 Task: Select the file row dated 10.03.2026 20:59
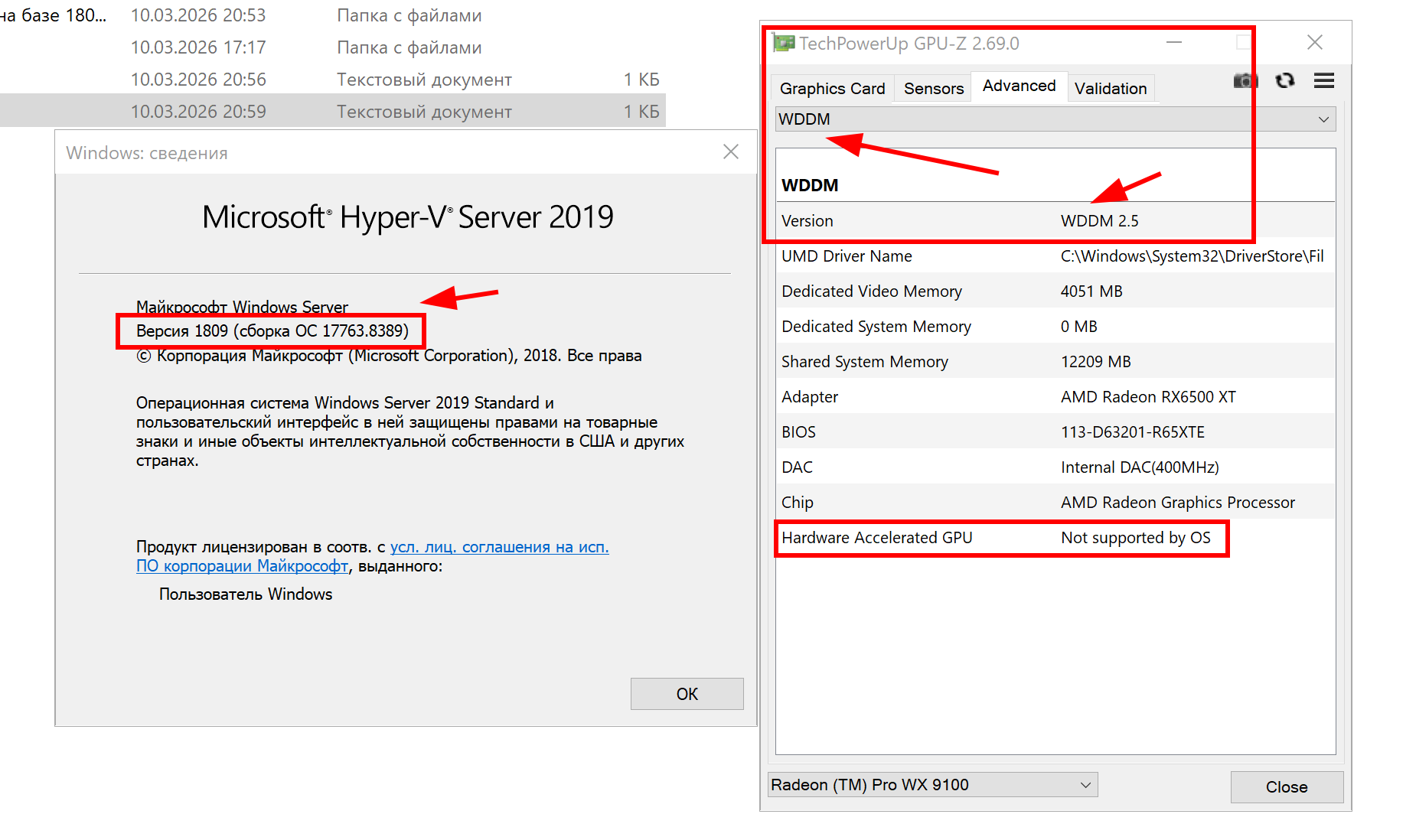tap(332, 111)
